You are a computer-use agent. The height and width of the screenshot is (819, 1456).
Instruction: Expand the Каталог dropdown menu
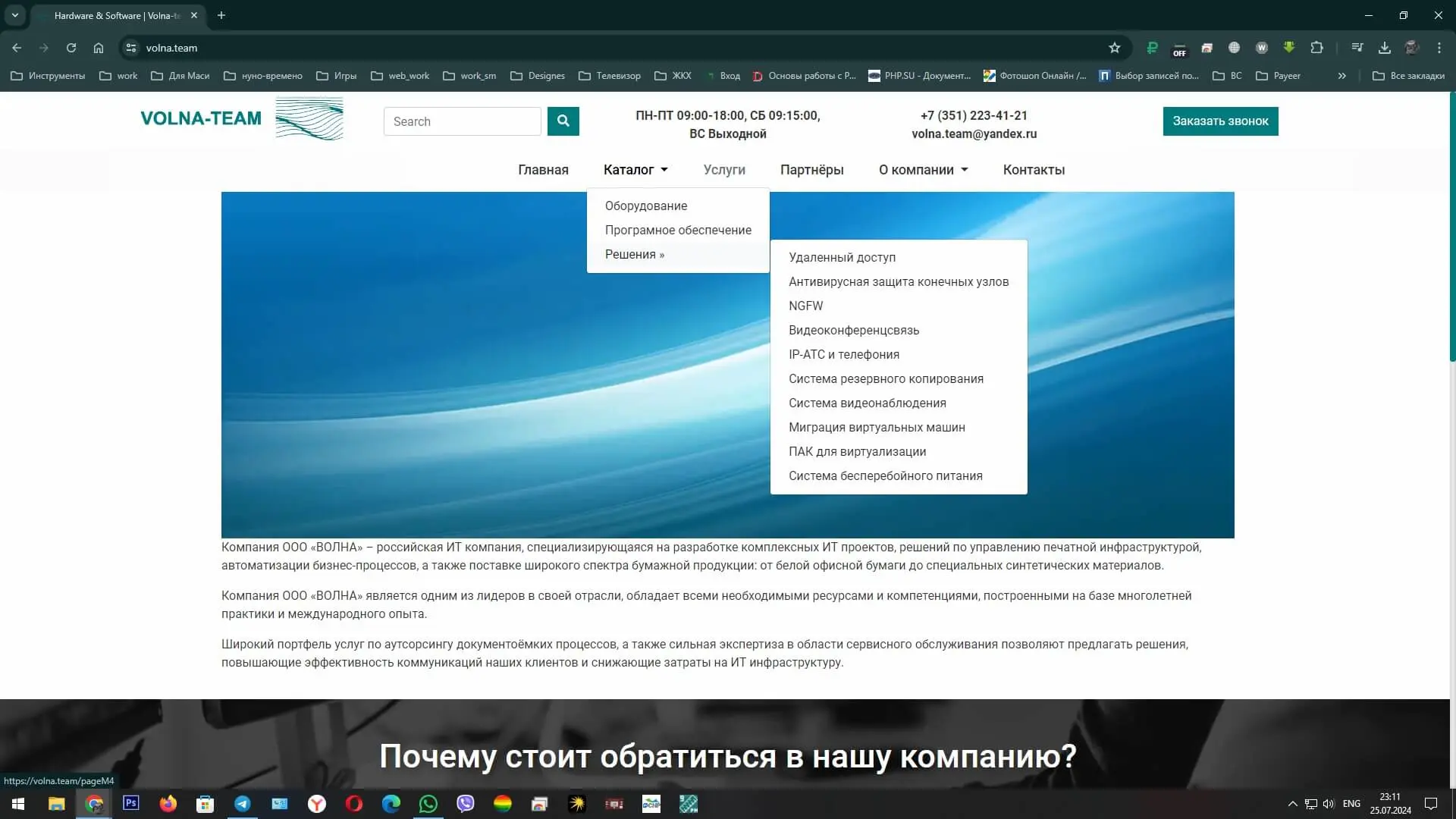pos(634,169)
